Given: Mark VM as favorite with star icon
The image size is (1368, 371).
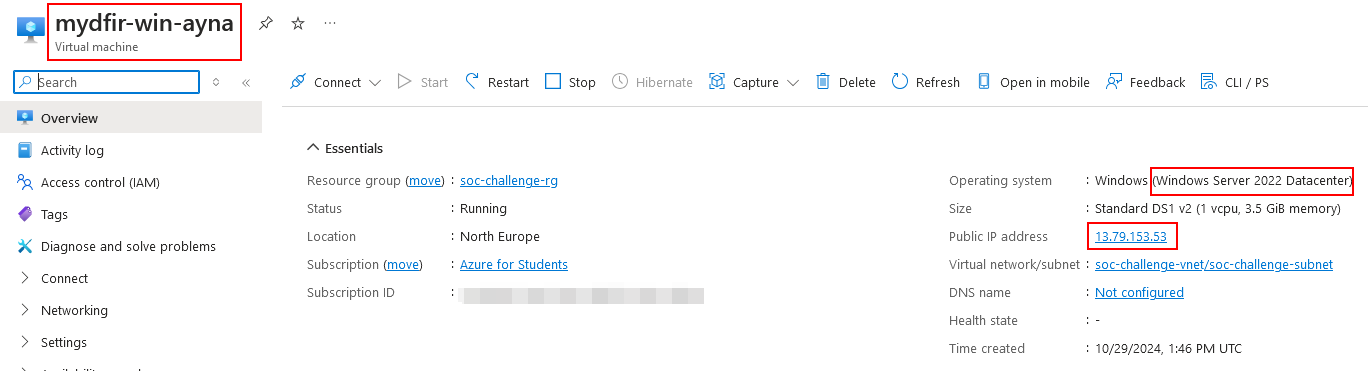Looking at the screenshot, I should pos(297,23).
